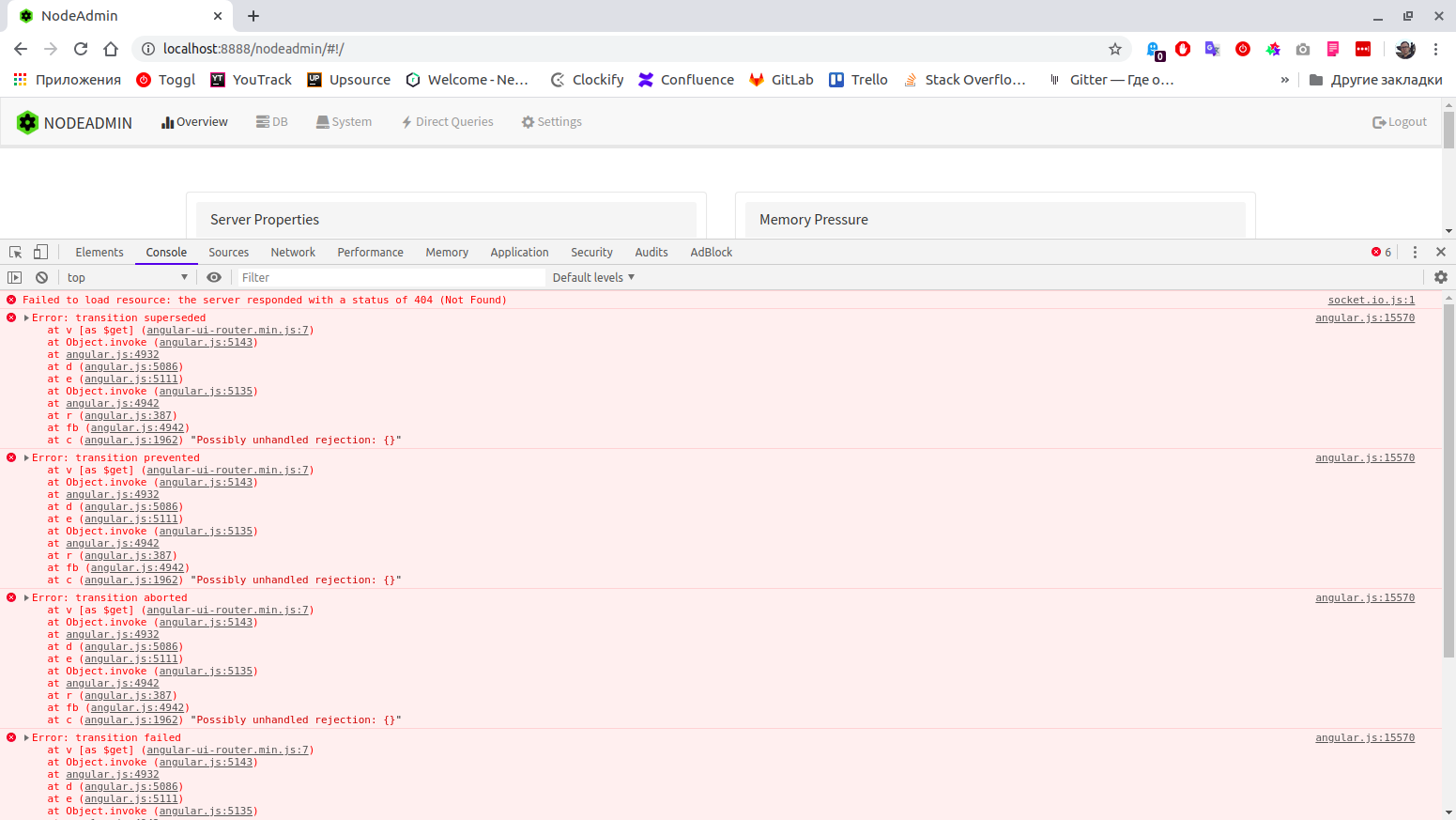Open the Default levels dropdown

tap(592, 277)
